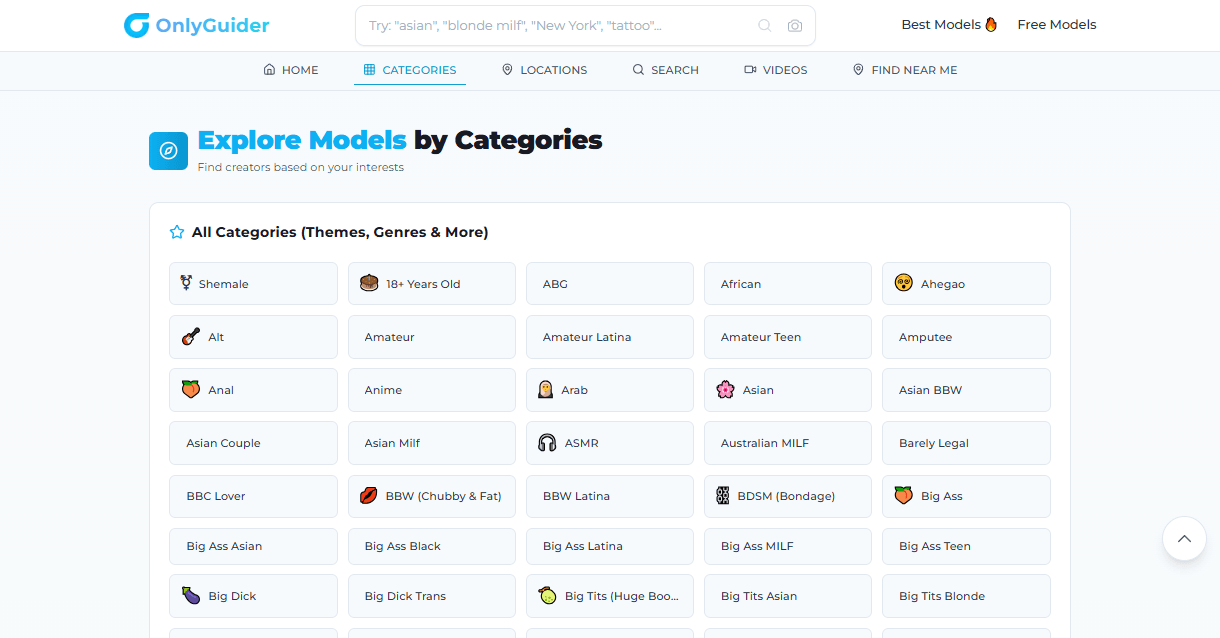Viewport: 1220px width, 638px height.
Task: Select the Categories tab
Action: (410, 70)
